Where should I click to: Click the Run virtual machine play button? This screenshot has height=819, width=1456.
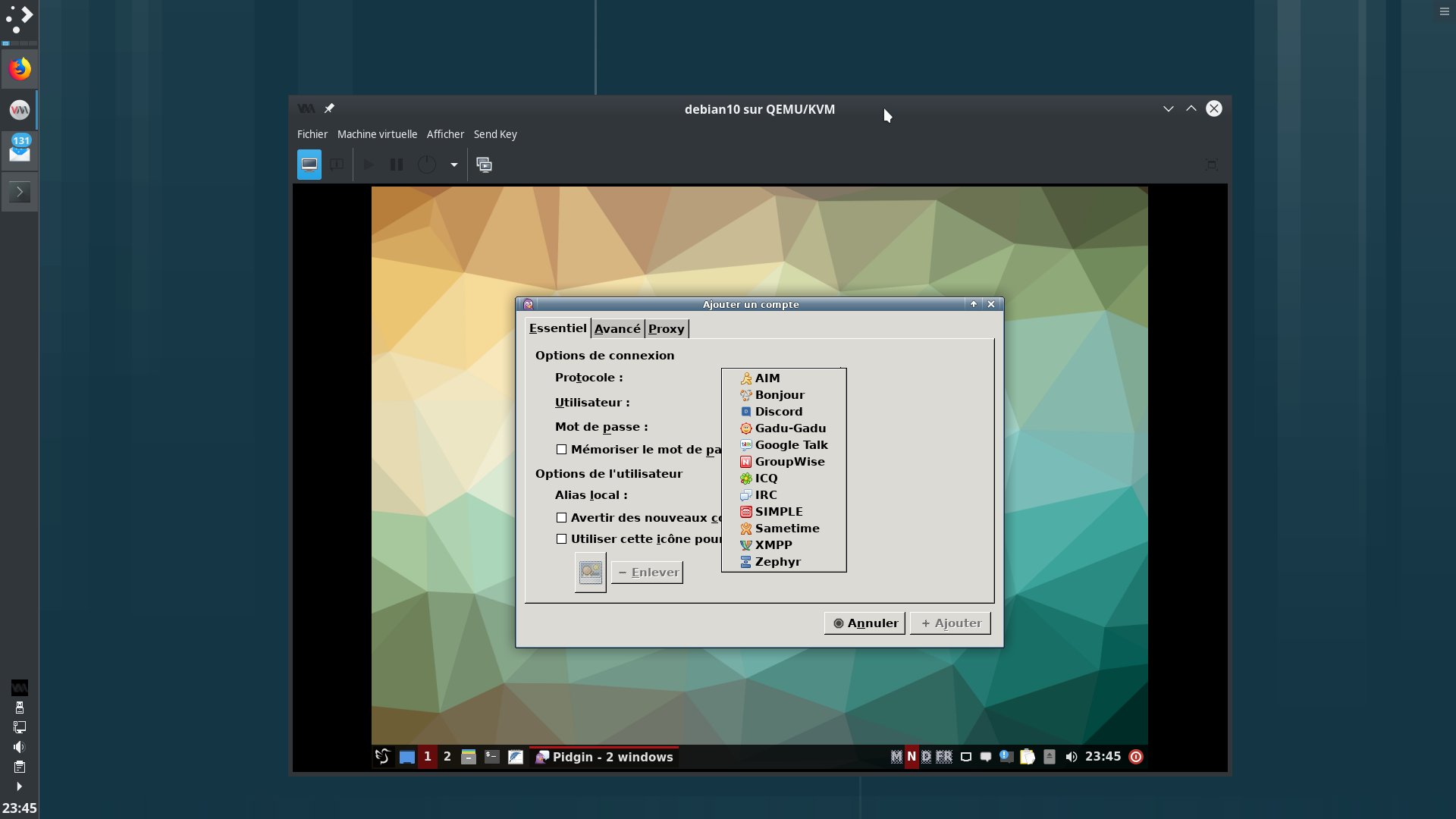pos(369,165)
